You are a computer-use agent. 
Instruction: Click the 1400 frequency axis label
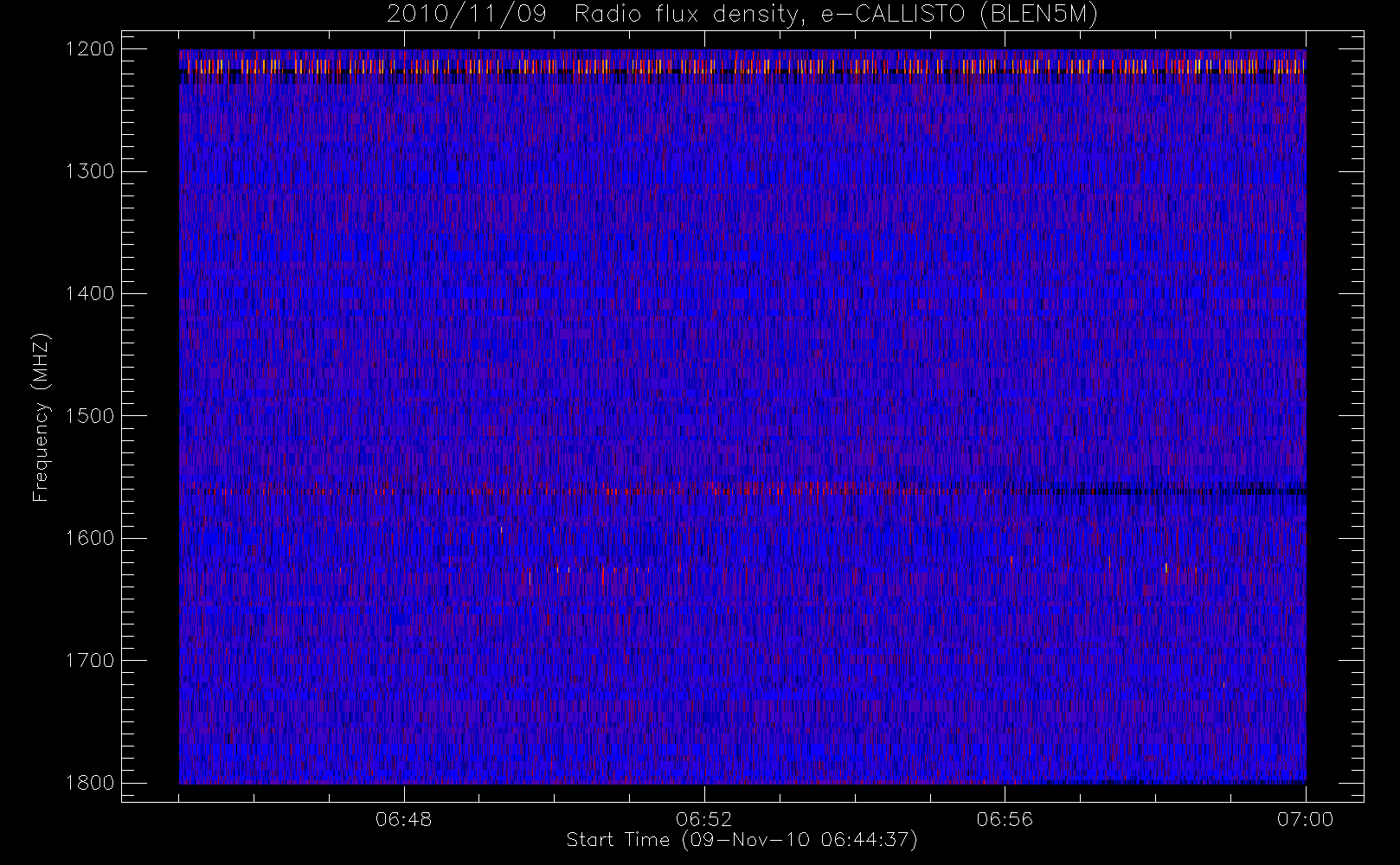90,293
